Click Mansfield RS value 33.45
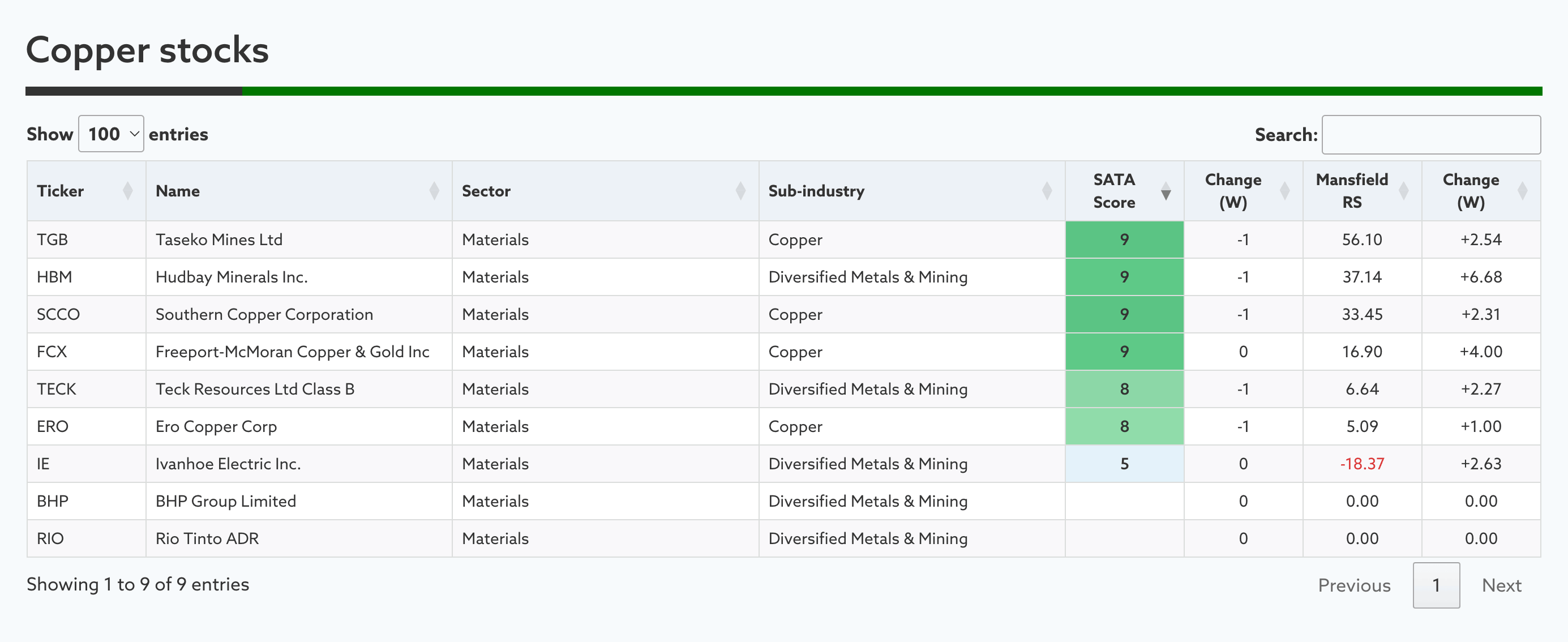This screenshot has width=1568, height=642. click(1363, 315)
